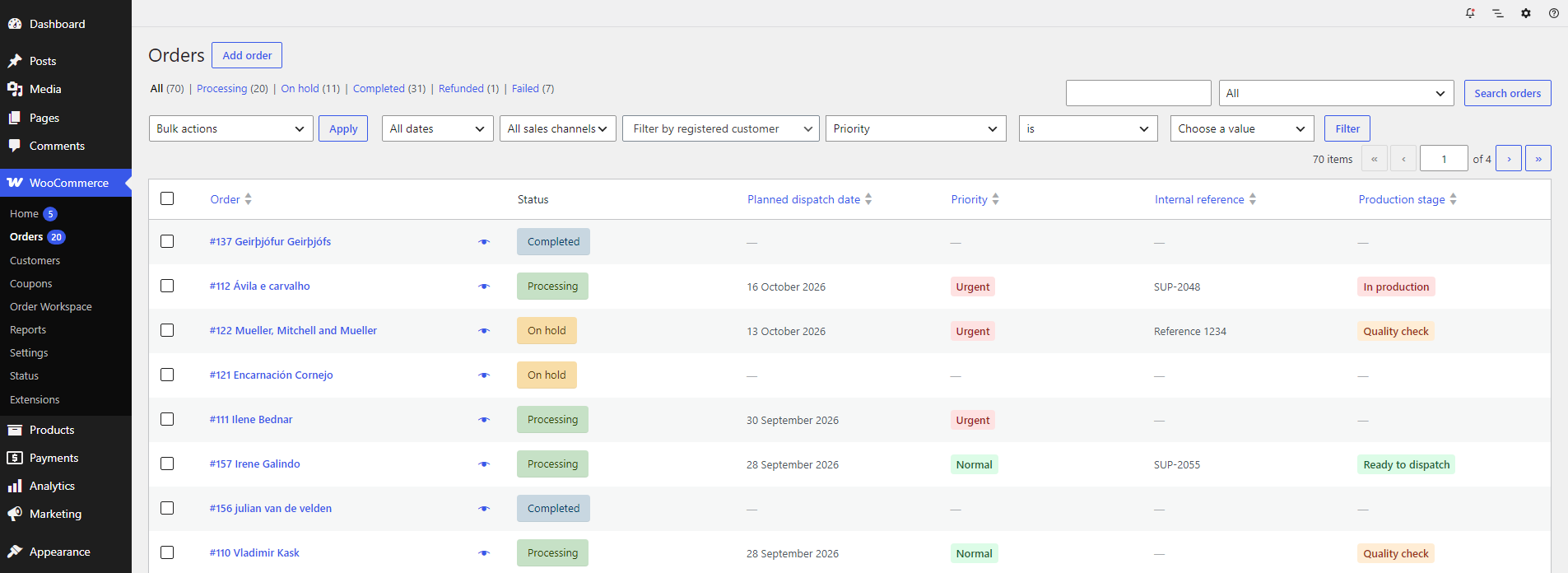Select checkbox for order #110
This screenshot has width=1568, height=573.
167,552
